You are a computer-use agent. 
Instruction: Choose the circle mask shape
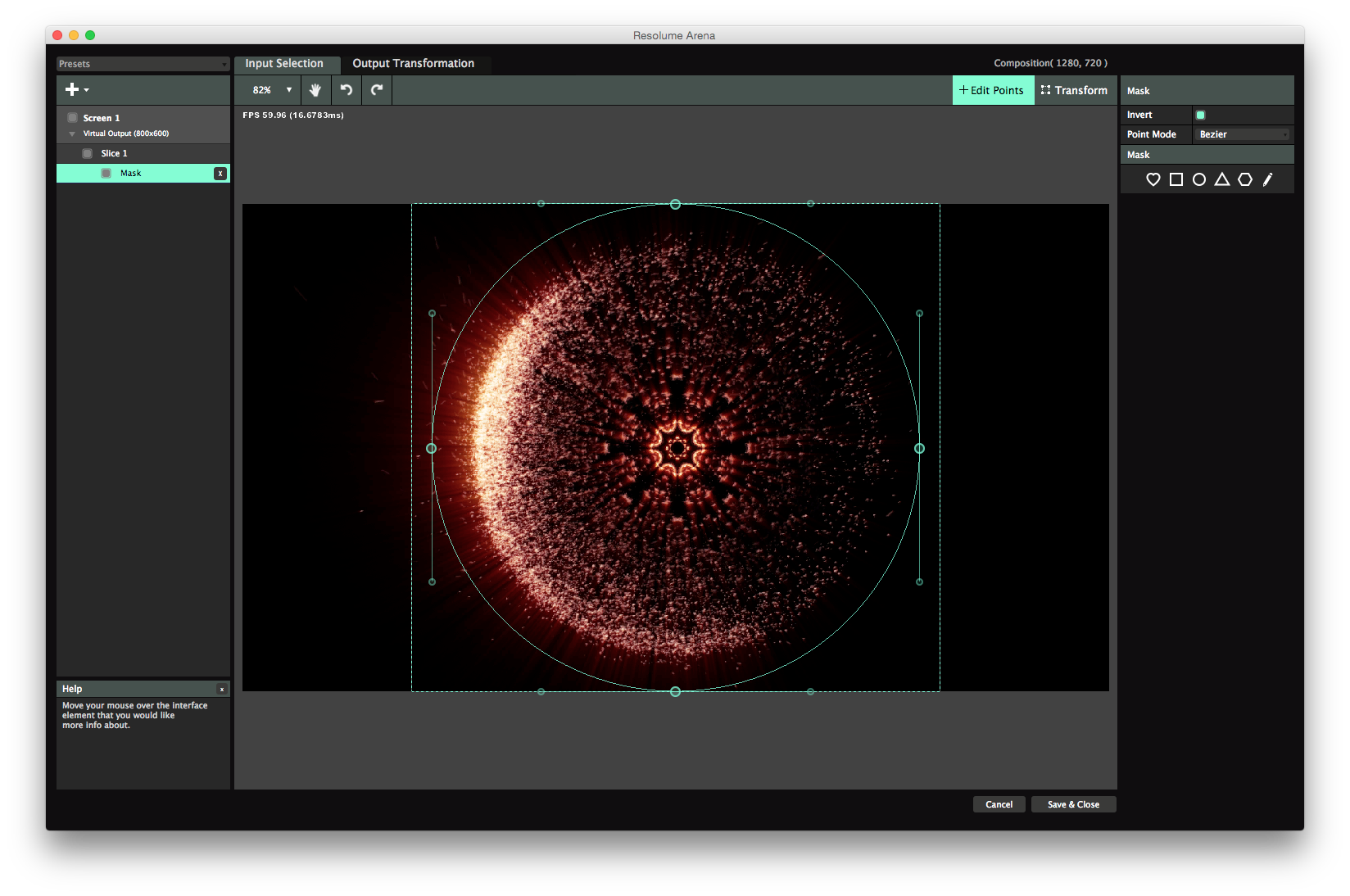click(1198, 179)
